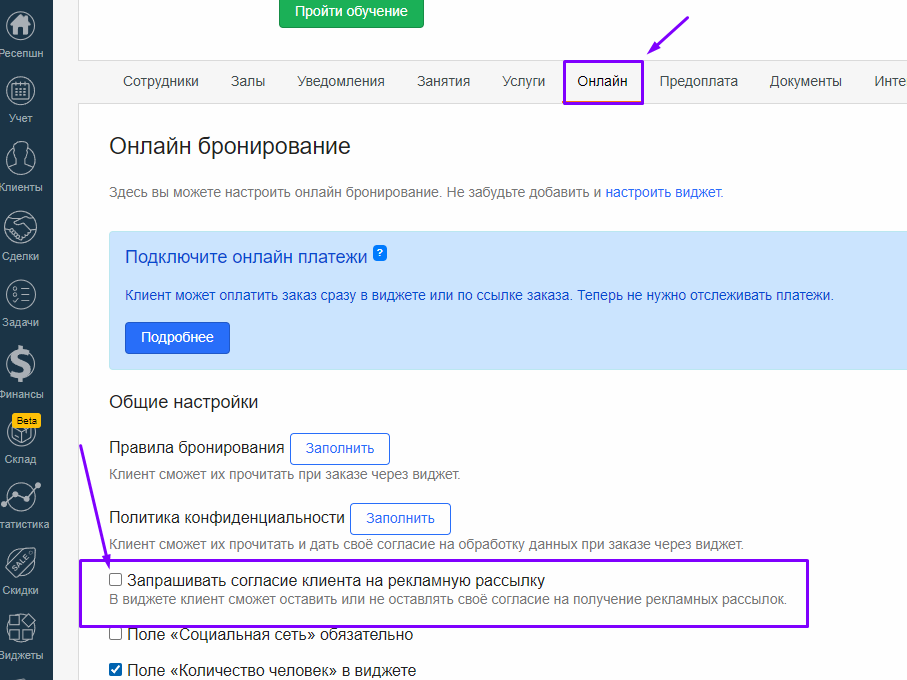Image resolution: width=907 pixels, height=680 pixels.
Task: Open the Учет calendar icon
Action: [x=20, y=91]
